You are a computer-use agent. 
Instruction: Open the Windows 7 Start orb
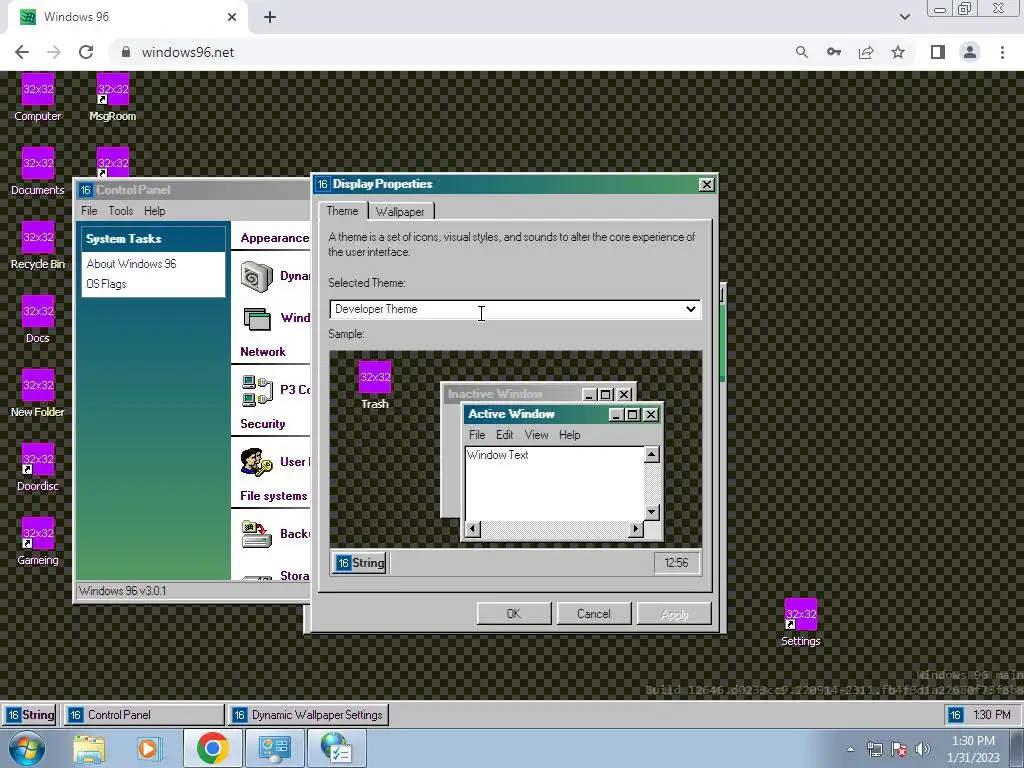(x=26, y=748)
